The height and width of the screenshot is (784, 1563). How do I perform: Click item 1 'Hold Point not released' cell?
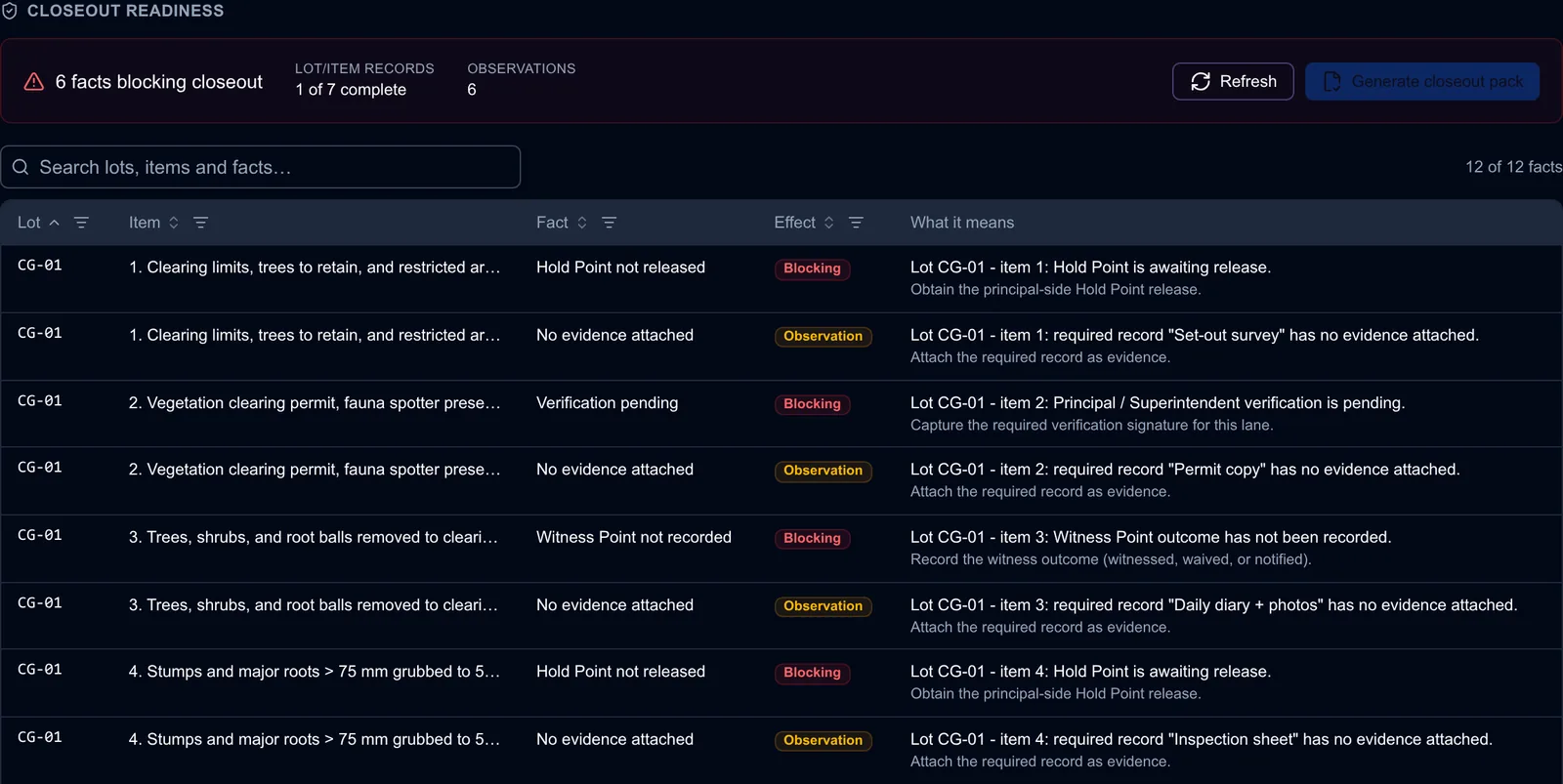coord(620,268)
